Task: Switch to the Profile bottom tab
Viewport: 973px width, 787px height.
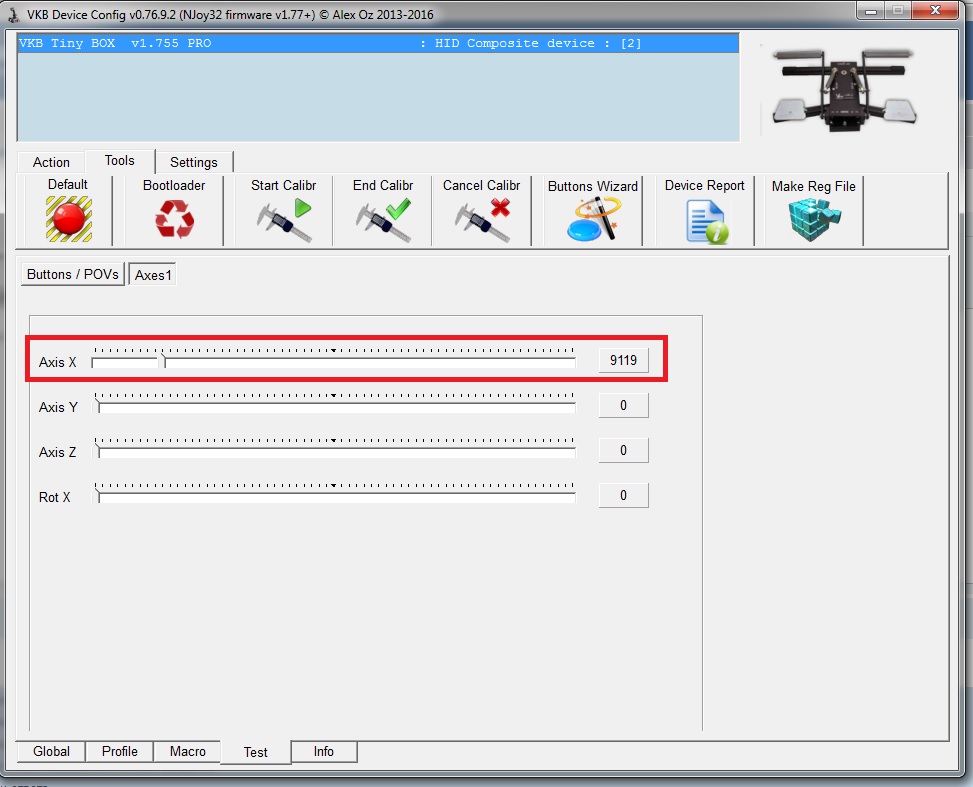Action: pos(120,751)
